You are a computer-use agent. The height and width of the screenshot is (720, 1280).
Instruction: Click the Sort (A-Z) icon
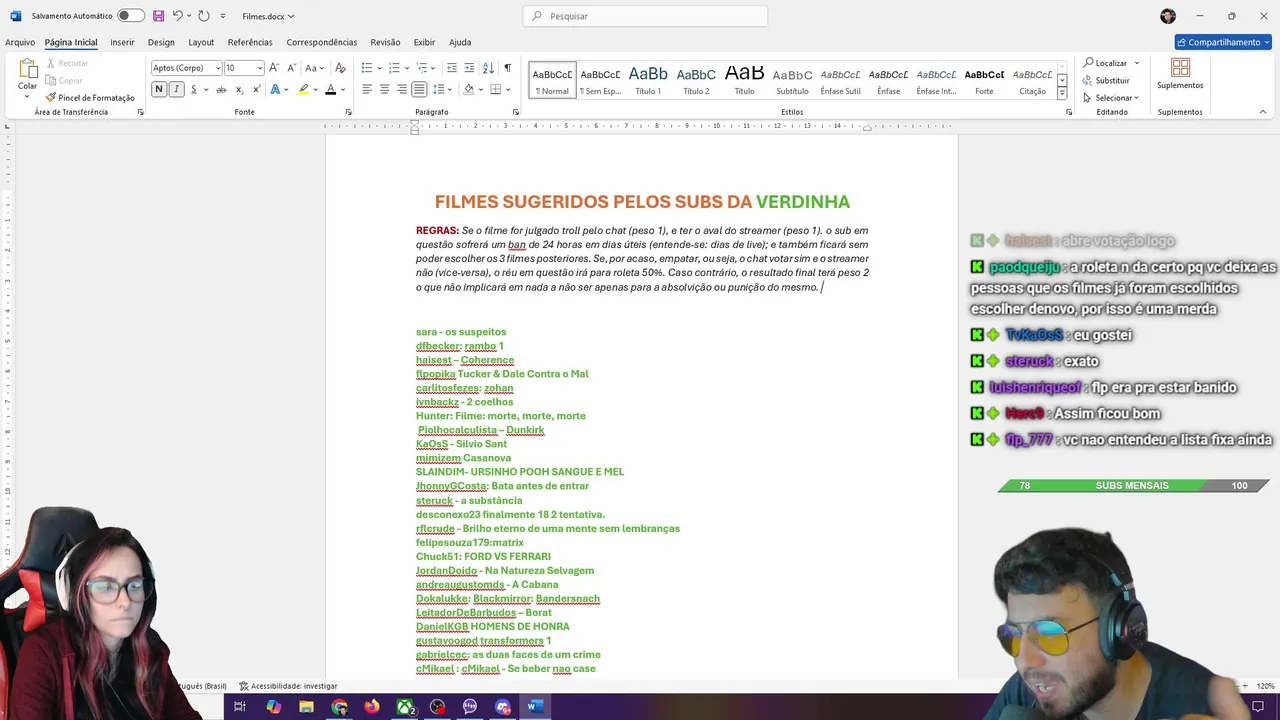tap(488, 68)
